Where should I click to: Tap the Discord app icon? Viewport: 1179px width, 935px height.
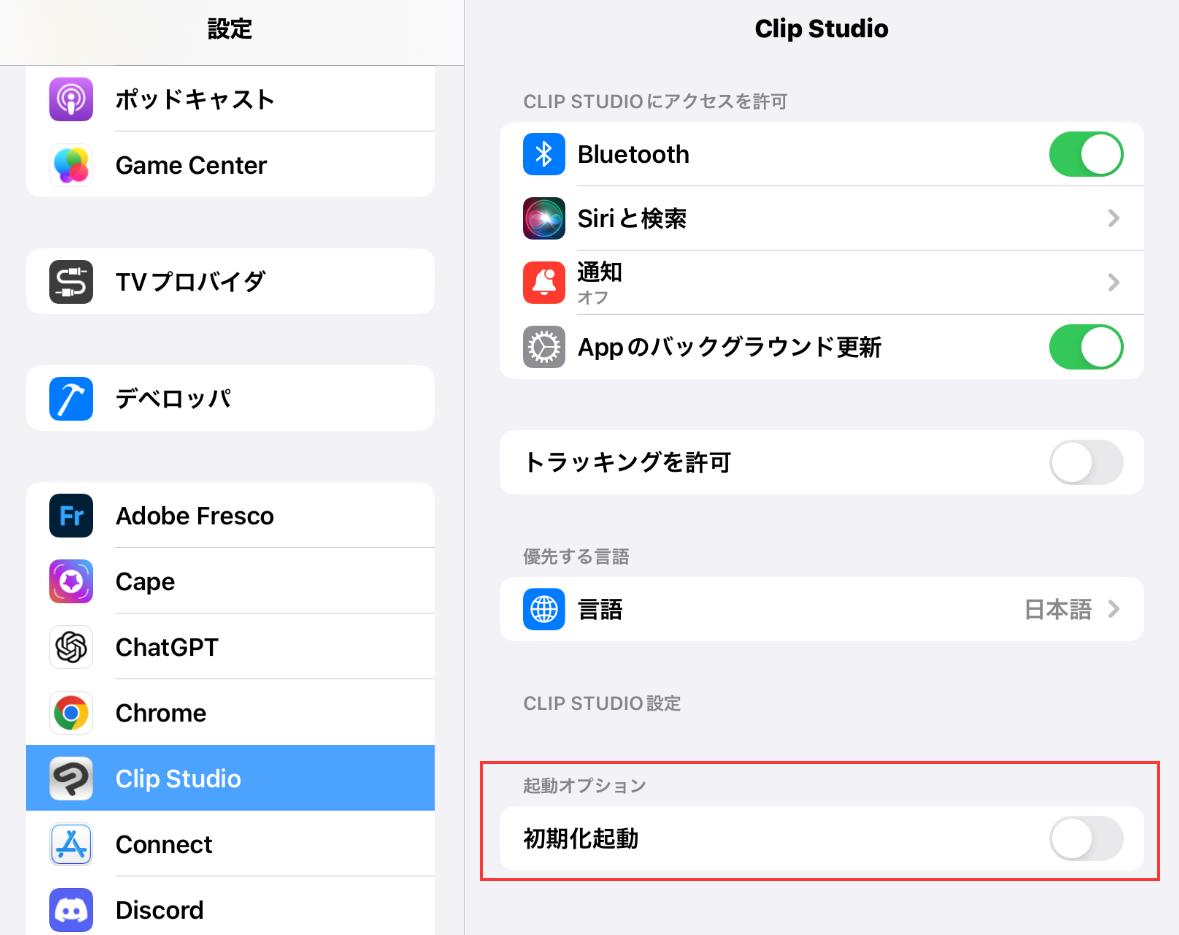click(71, 909)
